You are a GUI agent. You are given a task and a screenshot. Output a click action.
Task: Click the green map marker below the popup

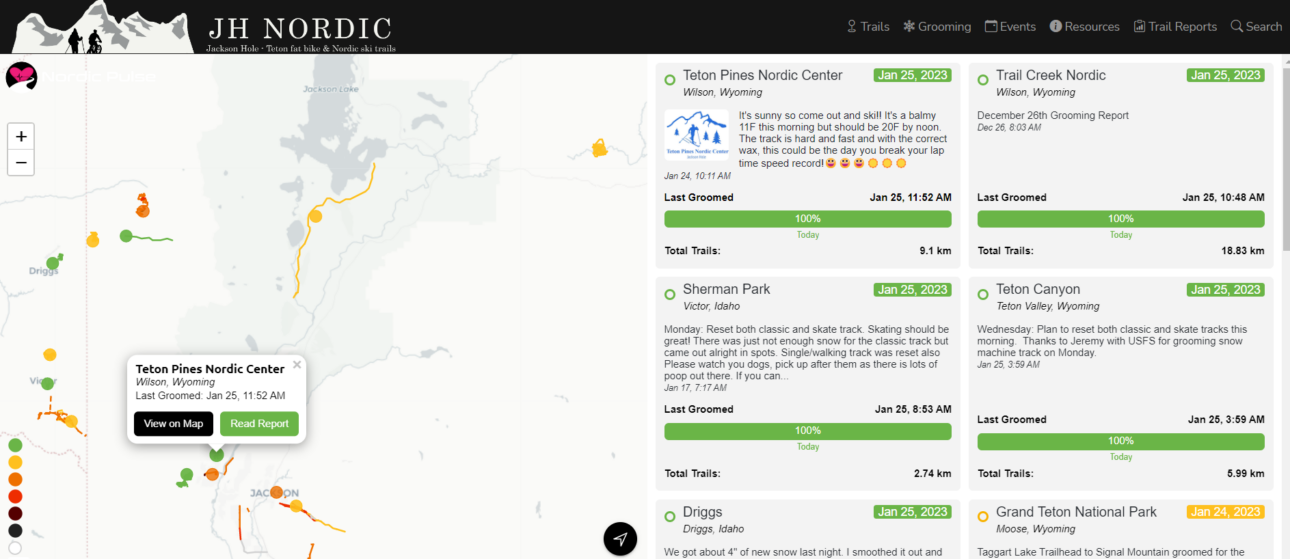217,455
